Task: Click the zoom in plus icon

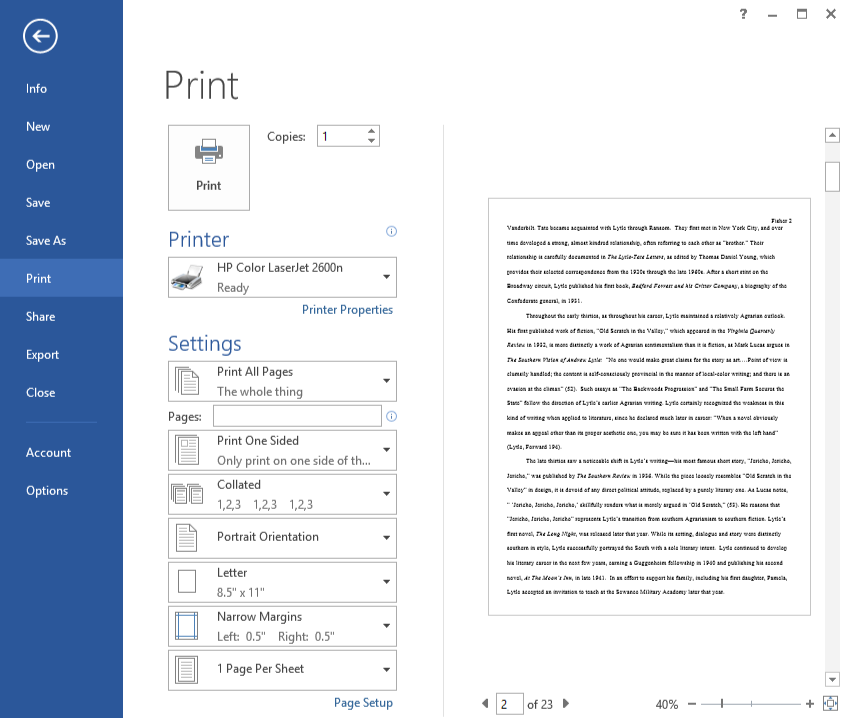Action: click(x=809, y=704)
